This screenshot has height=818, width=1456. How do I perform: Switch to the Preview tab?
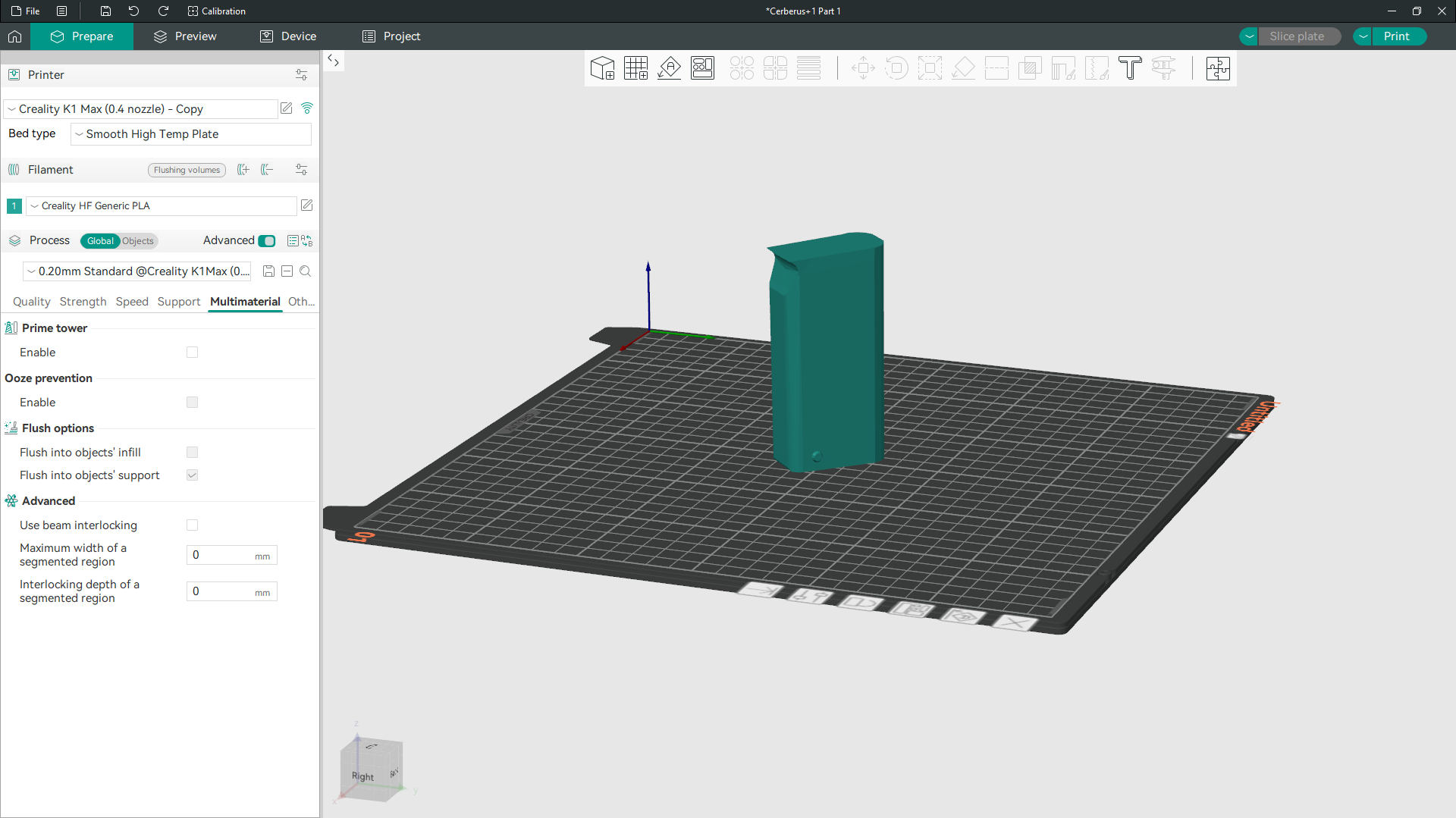(185, 36)
